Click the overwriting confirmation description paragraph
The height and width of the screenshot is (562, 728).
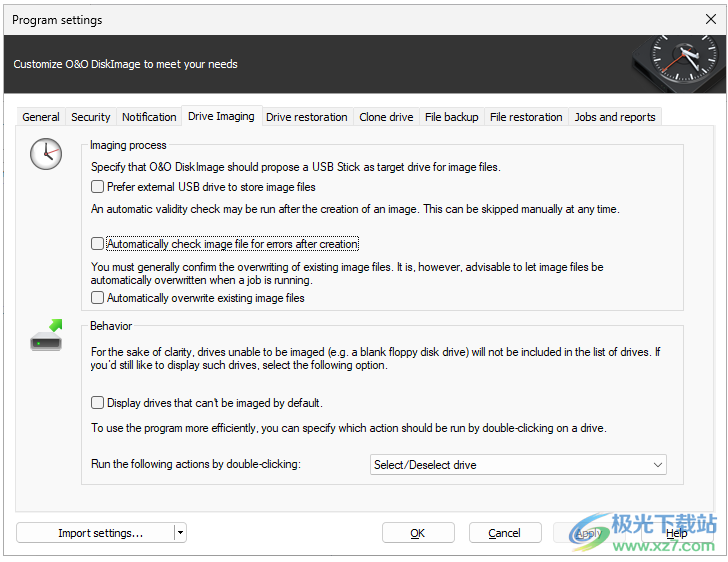(347, 274)
